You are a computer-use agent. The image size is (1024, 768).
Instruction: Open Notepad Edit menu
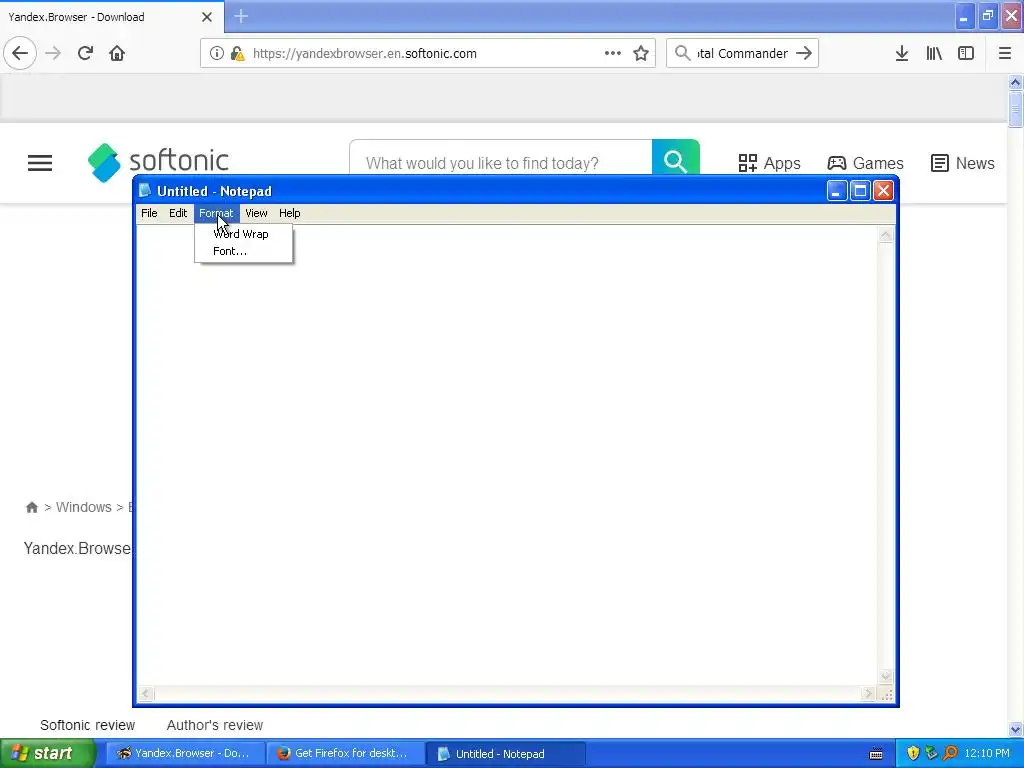178,213
